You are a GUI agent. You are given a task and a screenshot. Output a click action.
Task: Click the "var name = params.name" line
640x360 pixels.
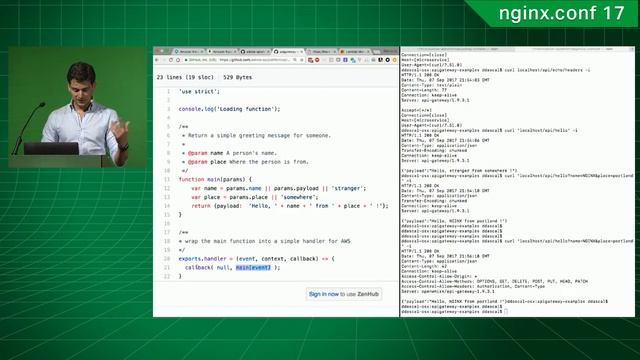(x=279, y=188)
